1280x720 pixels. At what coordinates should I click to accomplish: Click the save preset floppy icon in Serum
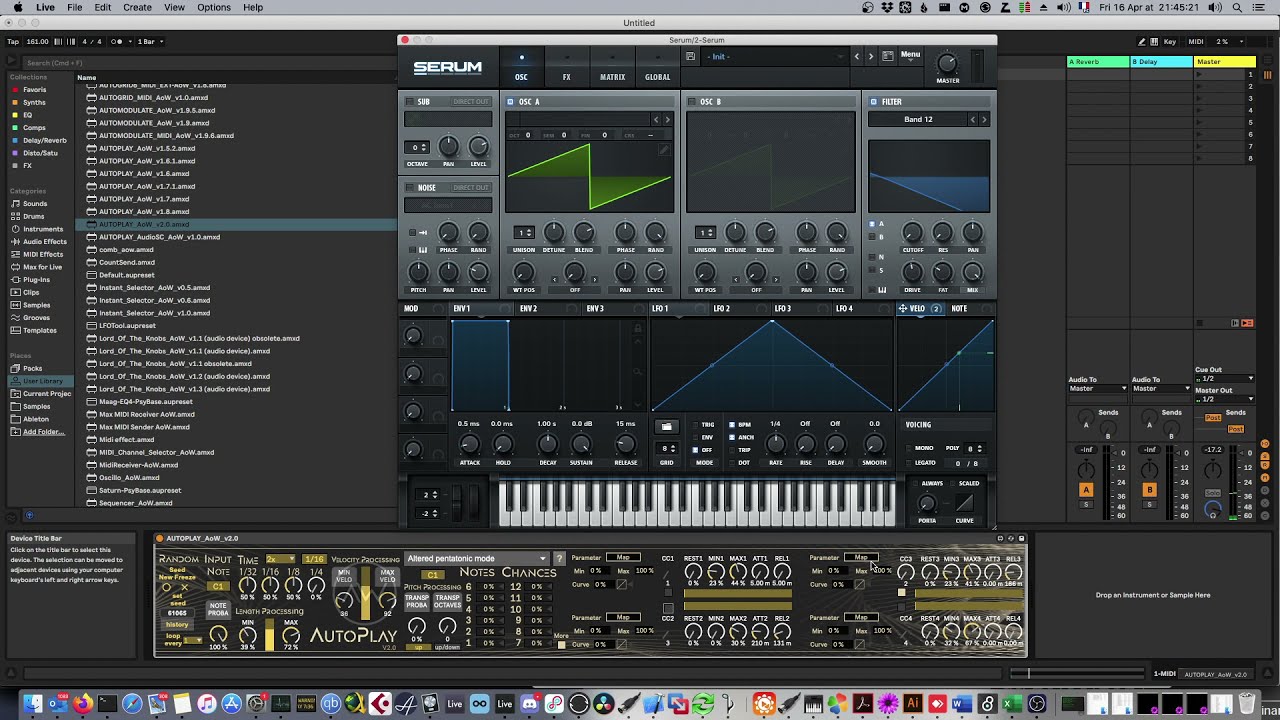[690, 56]
